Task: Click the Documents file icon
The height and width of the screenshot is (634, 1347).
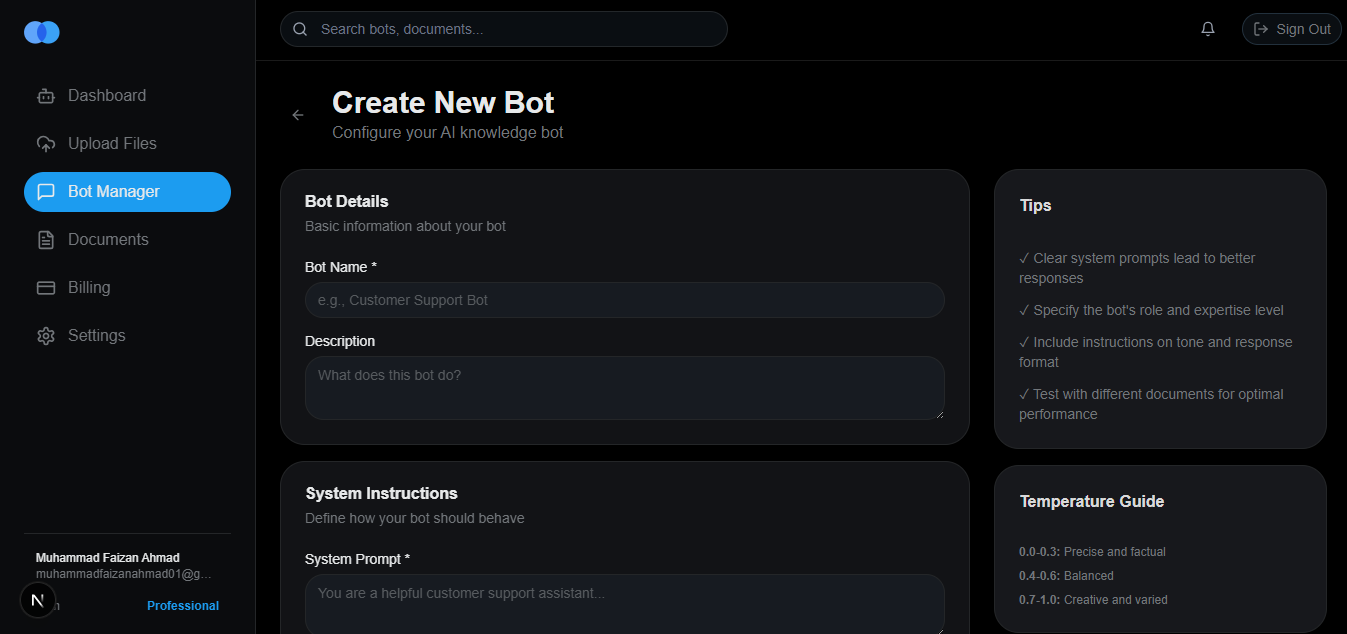Action: (x=46, y=239)
